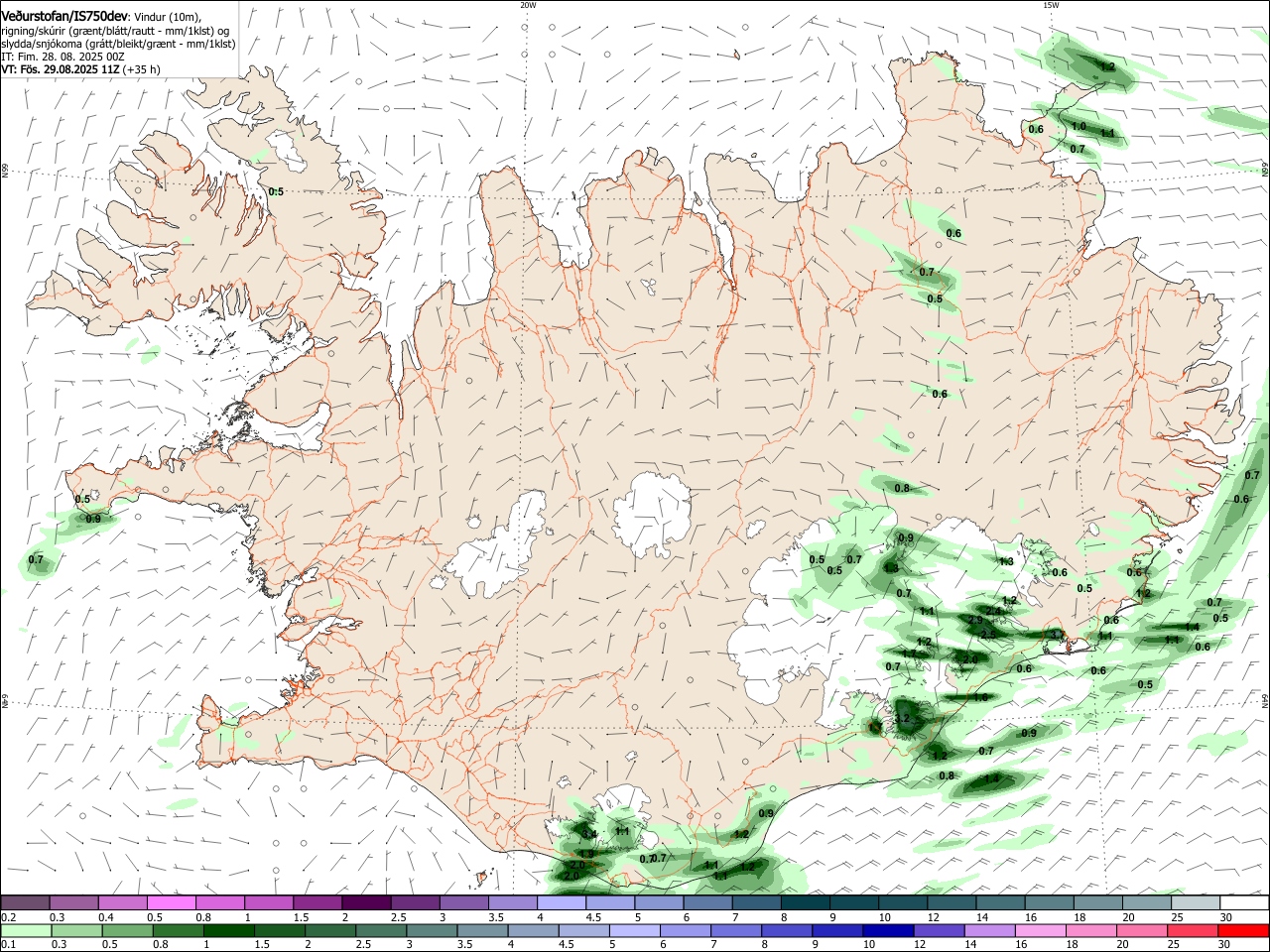Select the white swatch labeled 30 in the top legend row
Screen dimensions: 1270x952
tap(1244, 902)
